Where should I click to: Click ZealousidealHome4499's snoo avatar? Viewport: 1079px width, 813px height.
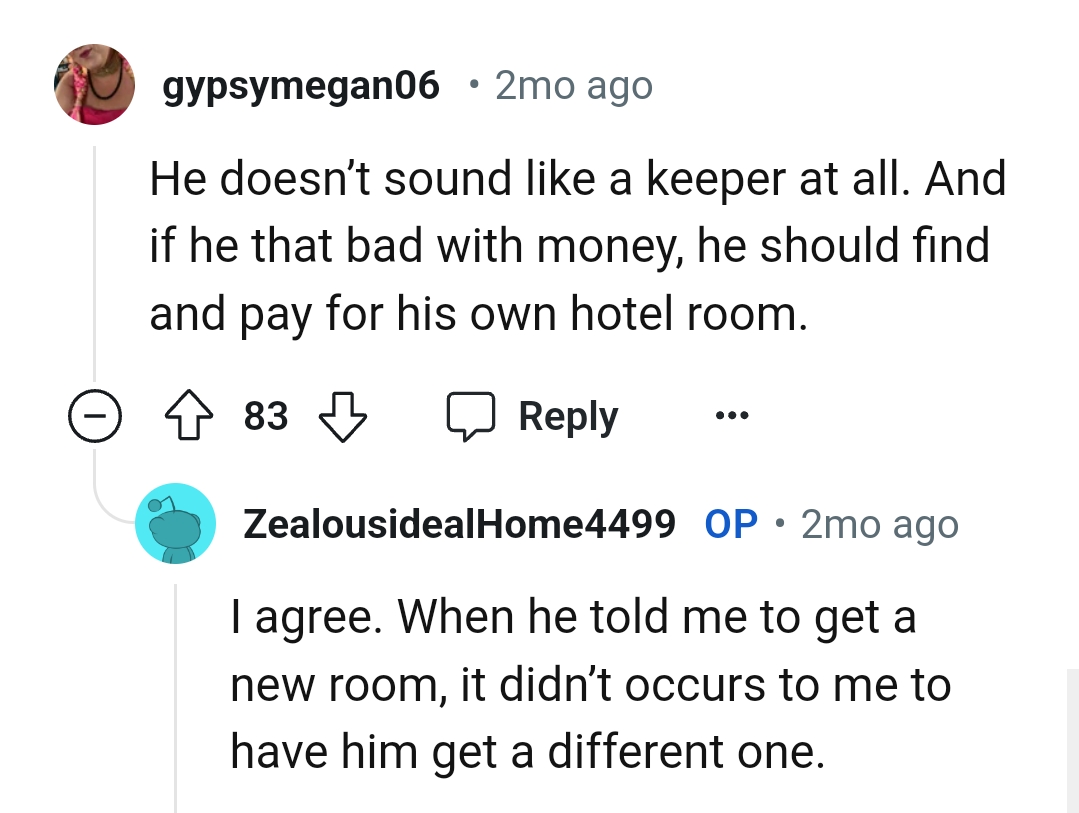(176, 523)
